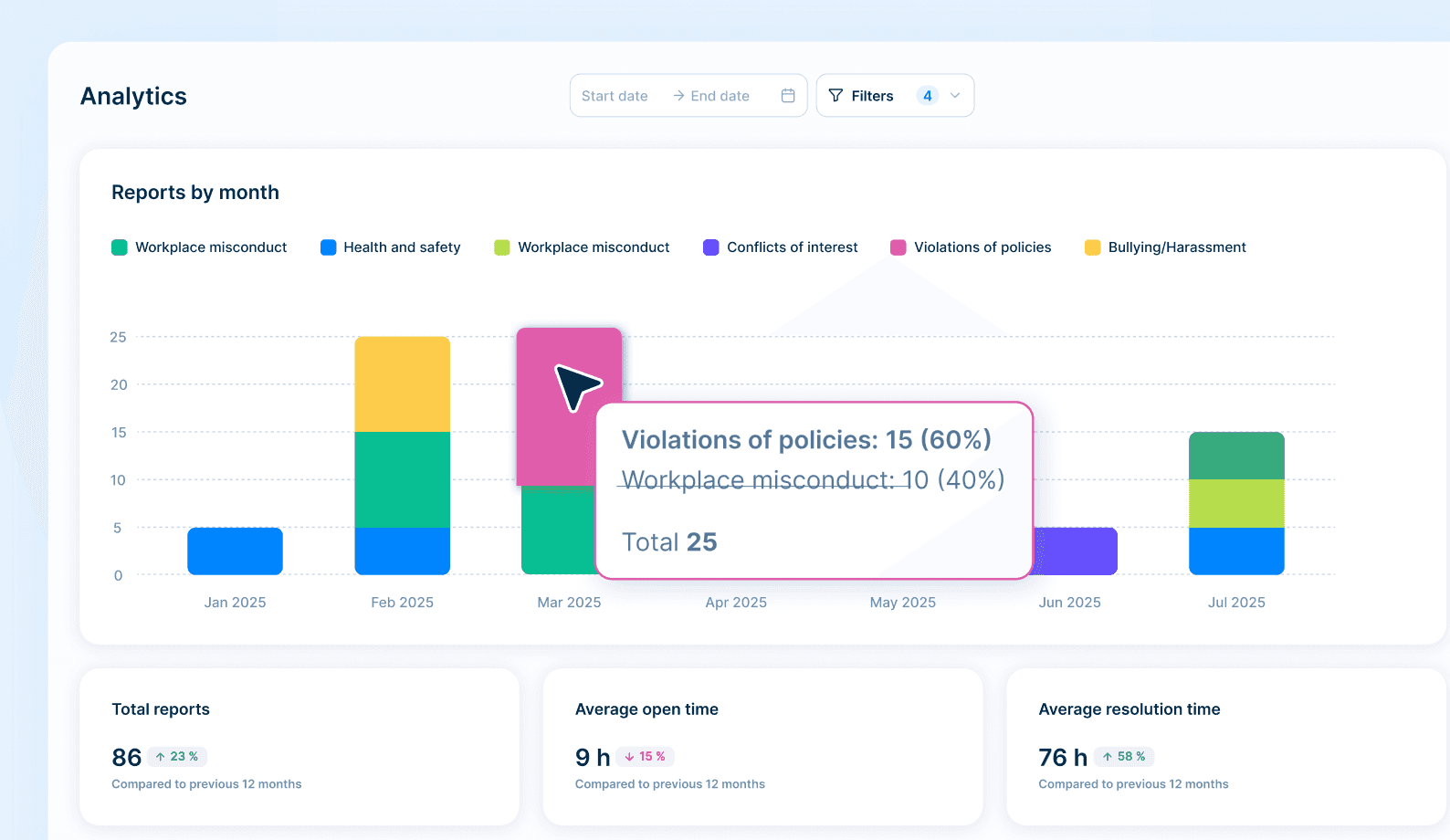Viewport: 1450px width, 840px height.
Task: Click the yellow segment of Feb 2025 bar
Action: click(x=402, y=384)
